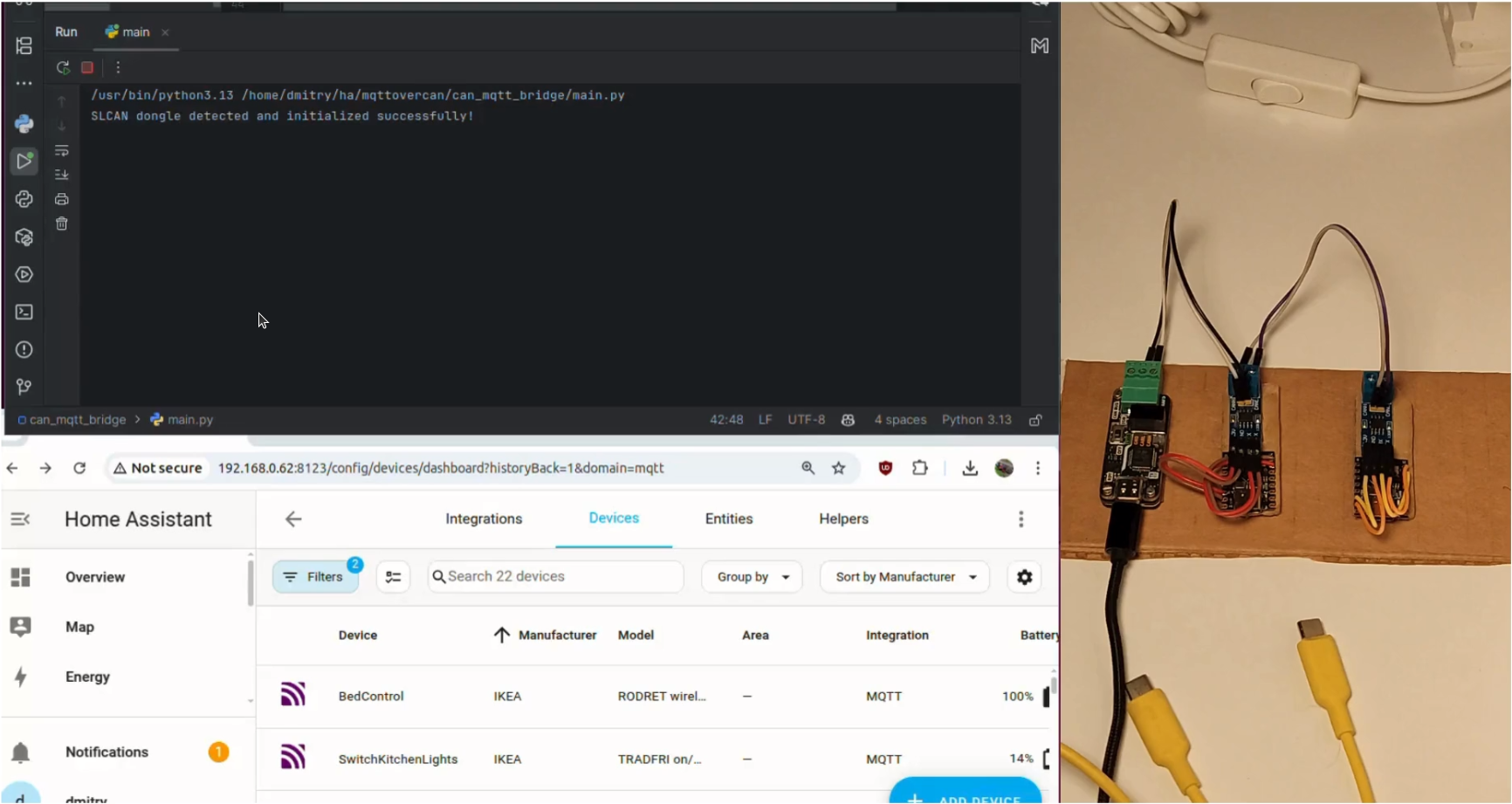Open the Group by dropdown

tap(753, 577)
